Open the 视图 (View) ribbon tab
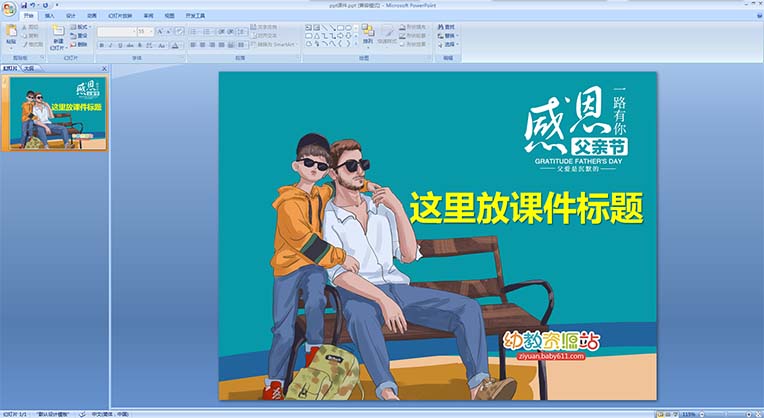Image resolution: width=764 pixels, height=418 pixels. (169, 16)
